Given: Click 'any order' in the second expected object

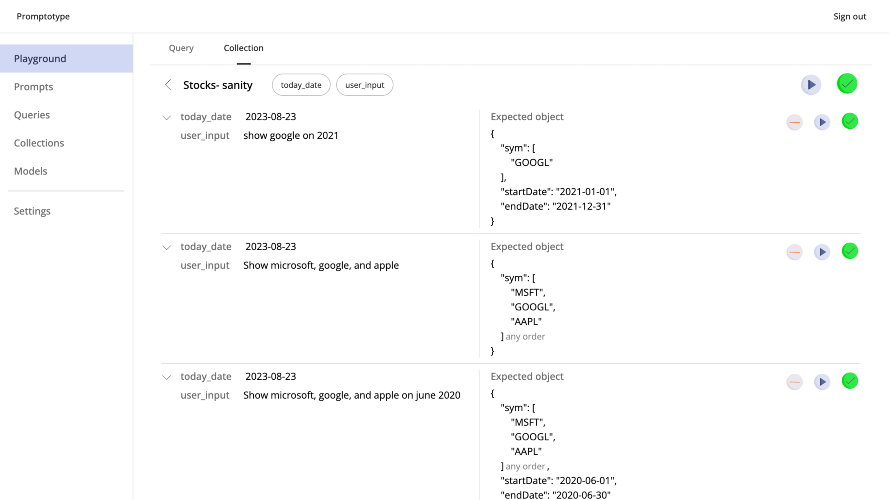Looking at the screenshot, I should coord(525,336).
